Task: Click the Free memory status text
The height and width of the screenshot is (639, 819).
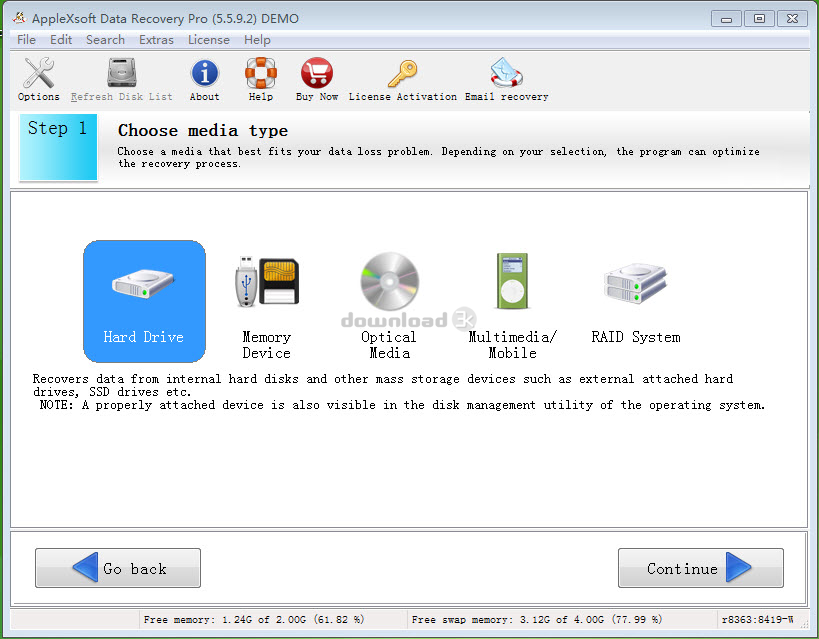Action: point(254,620)
